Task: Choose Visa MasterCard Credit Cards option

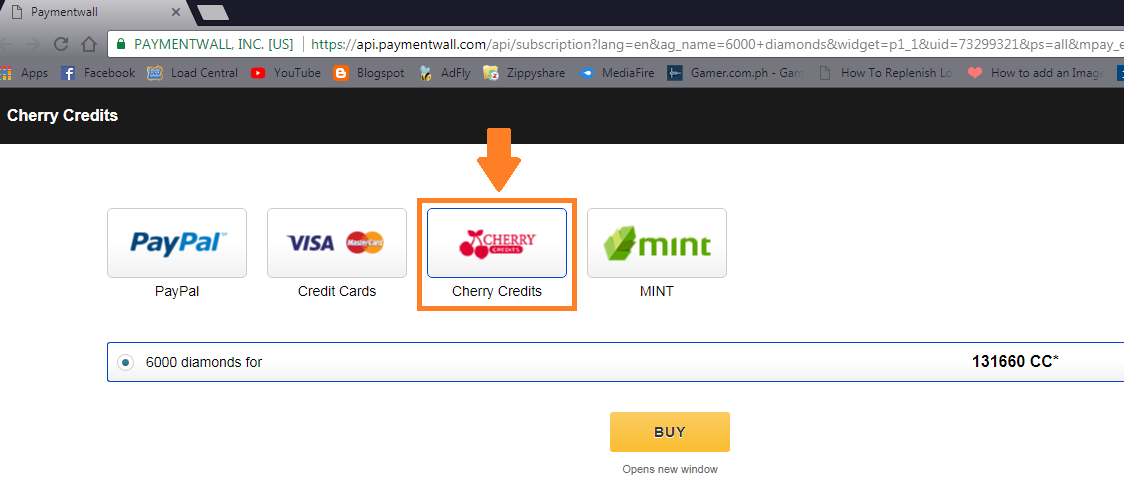Action: [337, 243]
